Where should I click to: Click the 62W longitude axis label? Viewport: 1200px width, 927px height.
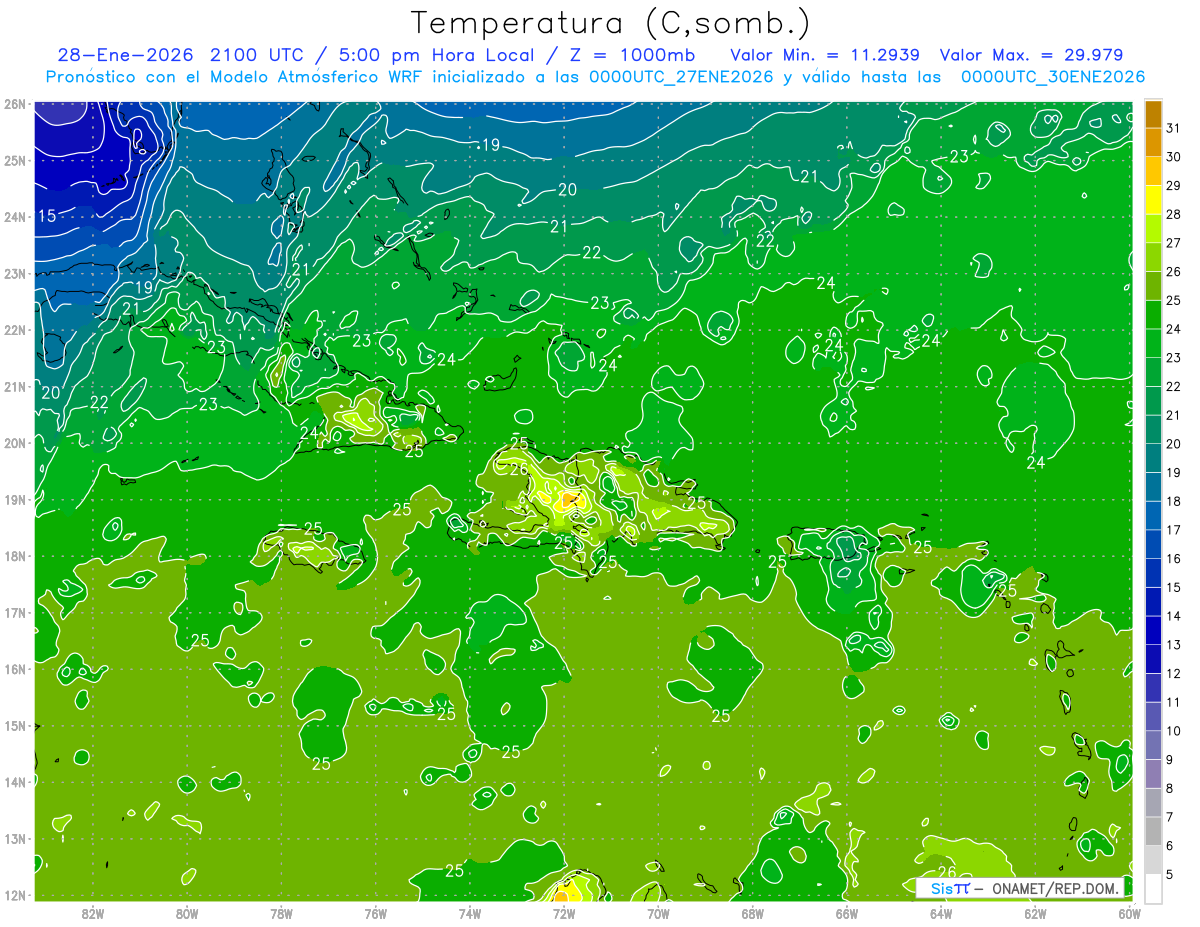click(x=1035, y=913)
